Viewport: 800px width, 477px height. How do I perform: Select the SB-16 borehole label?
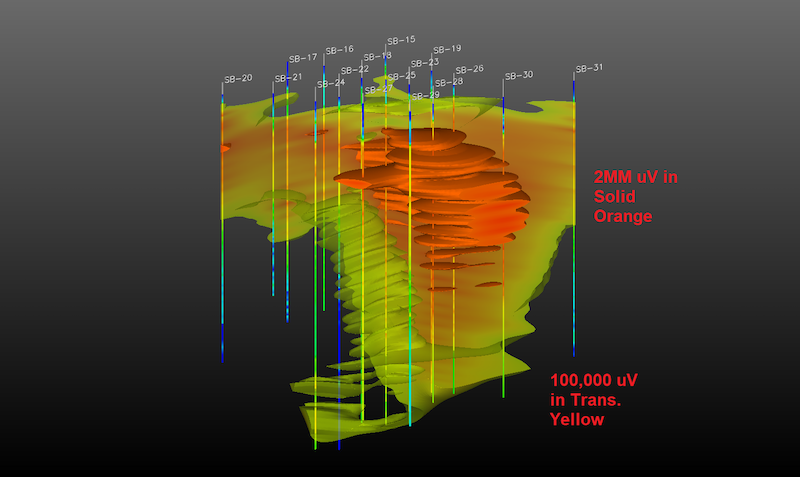[x=339, y=49]
